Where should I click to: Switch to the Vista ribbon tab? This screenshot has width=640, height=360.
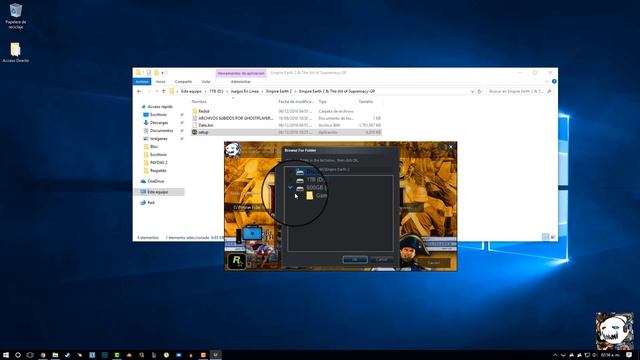click(x=206, y=82)
